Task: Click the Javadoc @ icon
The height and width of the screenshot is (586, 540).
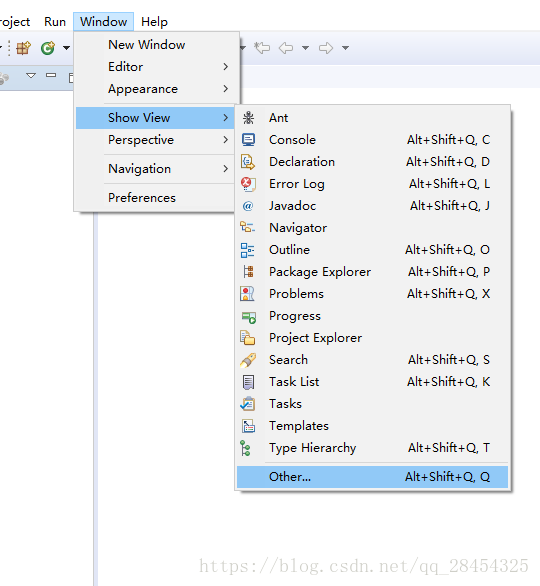Action: point(248,206)
